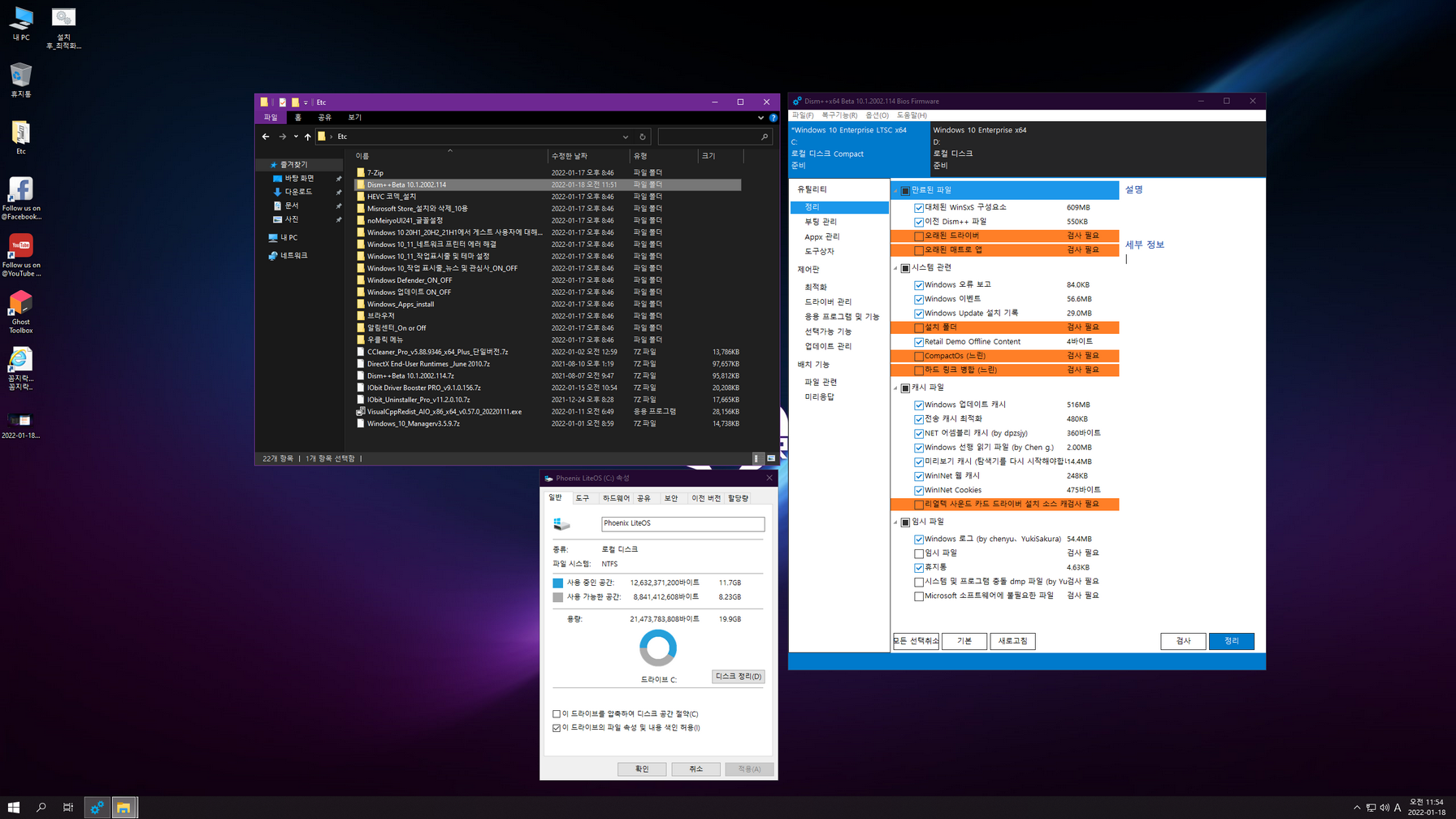The height and width of the screenshot is (819, 1456).
Task: Switch to File Explorer on taskbar
Action: coord(123,808)
